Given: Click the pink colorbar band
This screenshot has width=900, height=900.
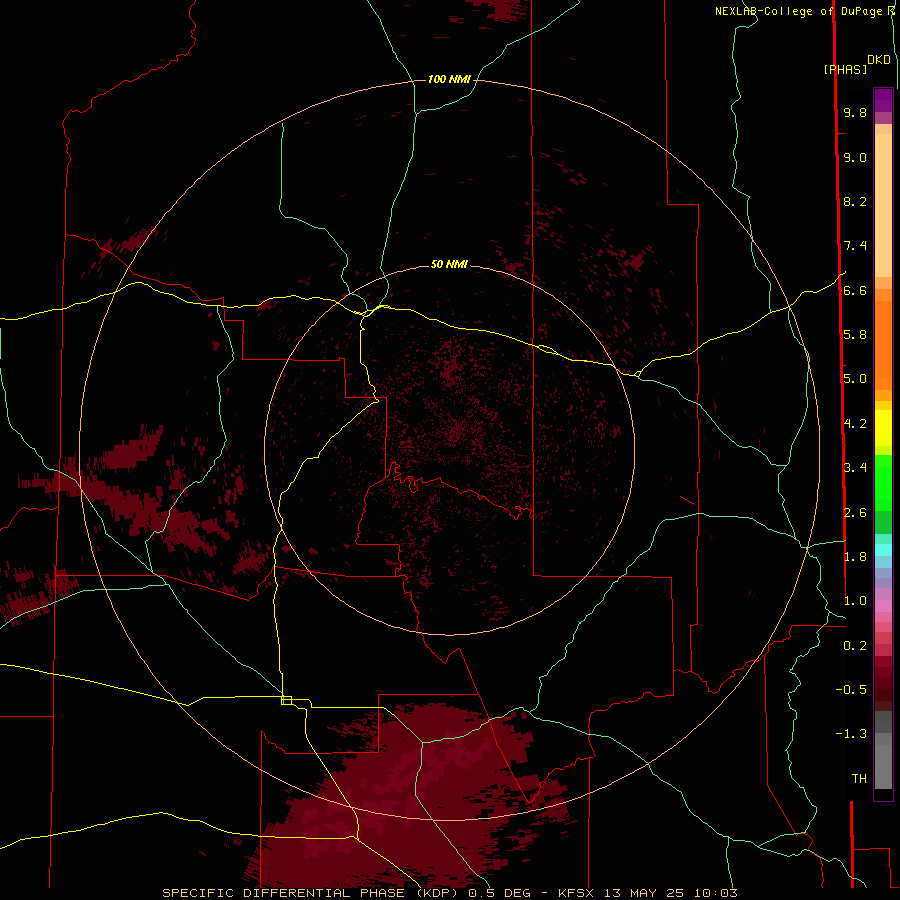Looking at the screenshot, I should [883, 606].
